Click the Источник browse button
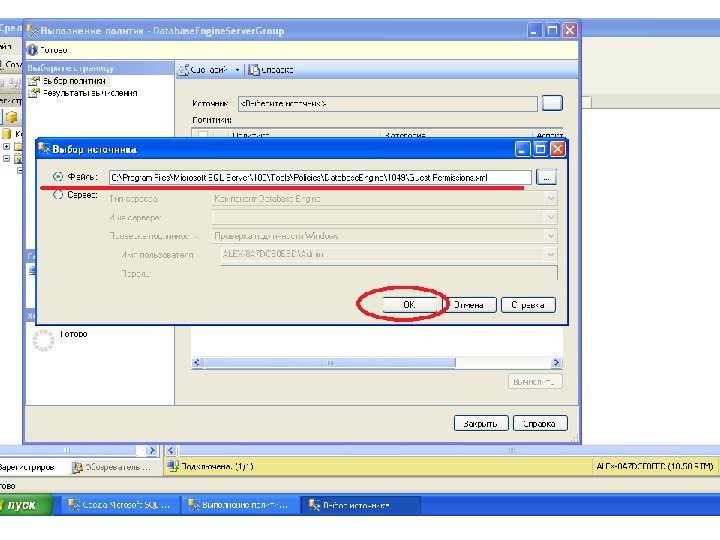The height and width of the screenshot is (540, 720). (x=552, y=103)
